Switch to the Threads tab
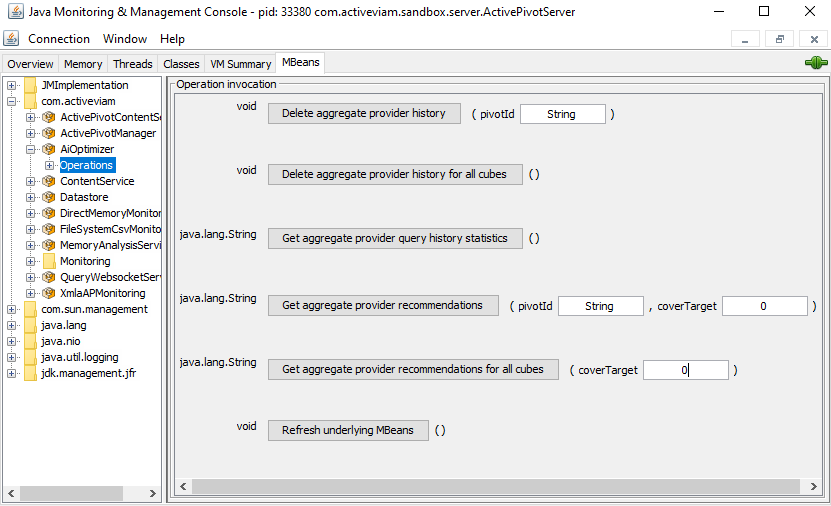Image resolution: width=831 pixels, height=506 pixels. pos(132,64)
